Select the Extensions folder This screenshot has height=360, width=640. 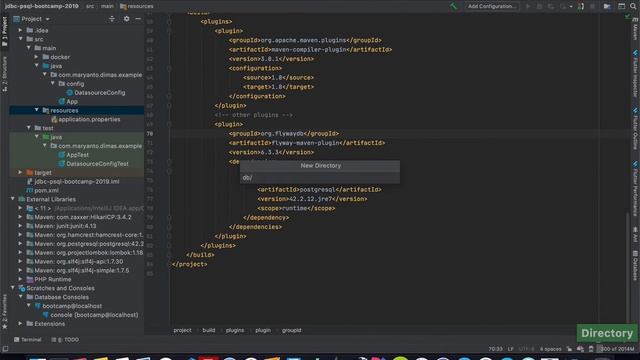[46, 324]
